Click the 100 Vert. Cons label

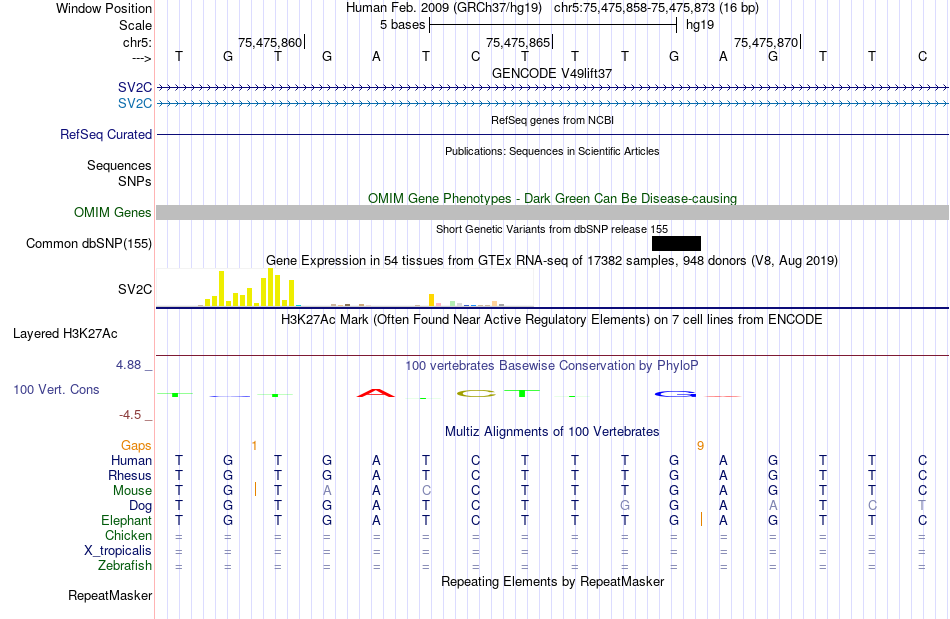coord(56,389)
